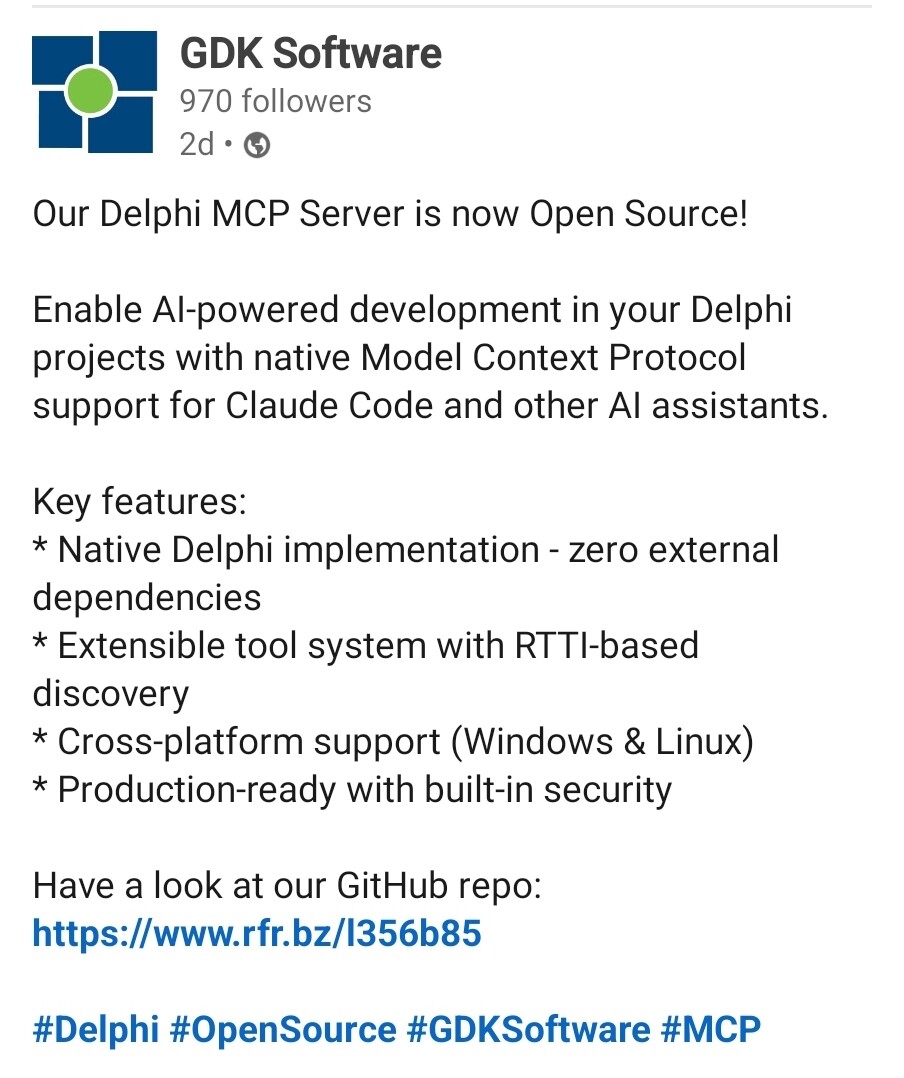The image size is (904, 1078).
Task: Open the #OpenSource hashtag
Action: [283, 1029]
